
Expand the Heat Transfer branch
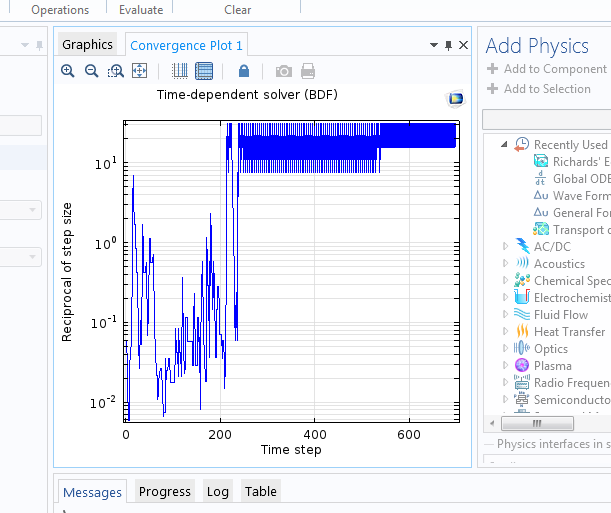(x=505, y=331)
